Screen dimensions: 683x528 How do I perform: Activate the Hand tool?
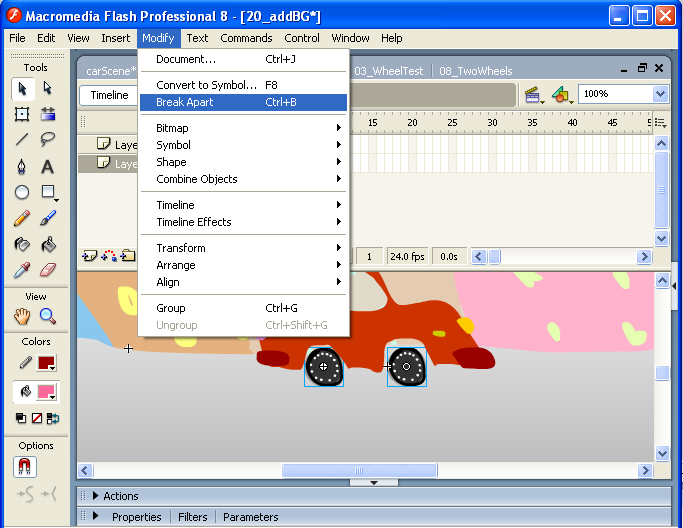(22, 316)
